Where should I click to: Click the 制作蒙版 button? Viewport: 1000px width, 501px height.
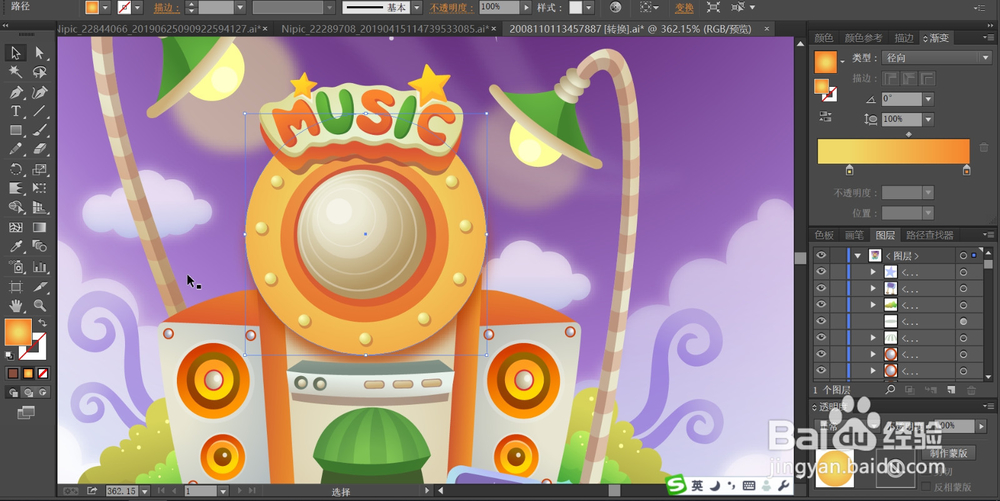pyautogui.click(x=948, y=453)
